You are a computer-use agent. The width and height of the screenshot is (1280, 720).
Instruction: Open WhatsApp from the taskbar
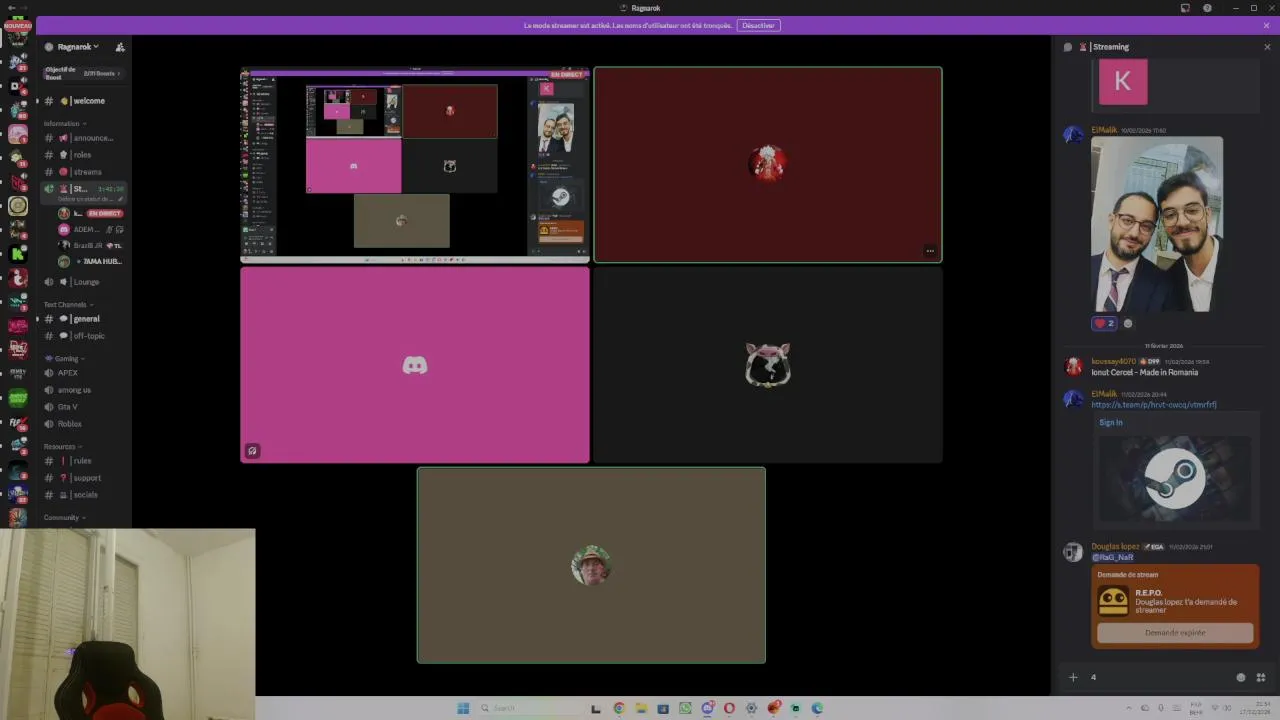coord(685,708)
